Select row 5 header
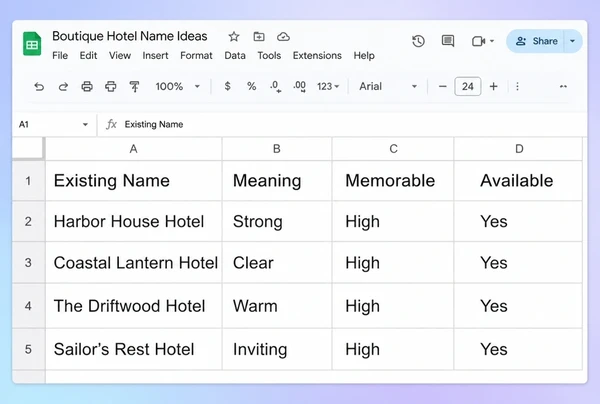The image size is (600, 404). point(28,349)
